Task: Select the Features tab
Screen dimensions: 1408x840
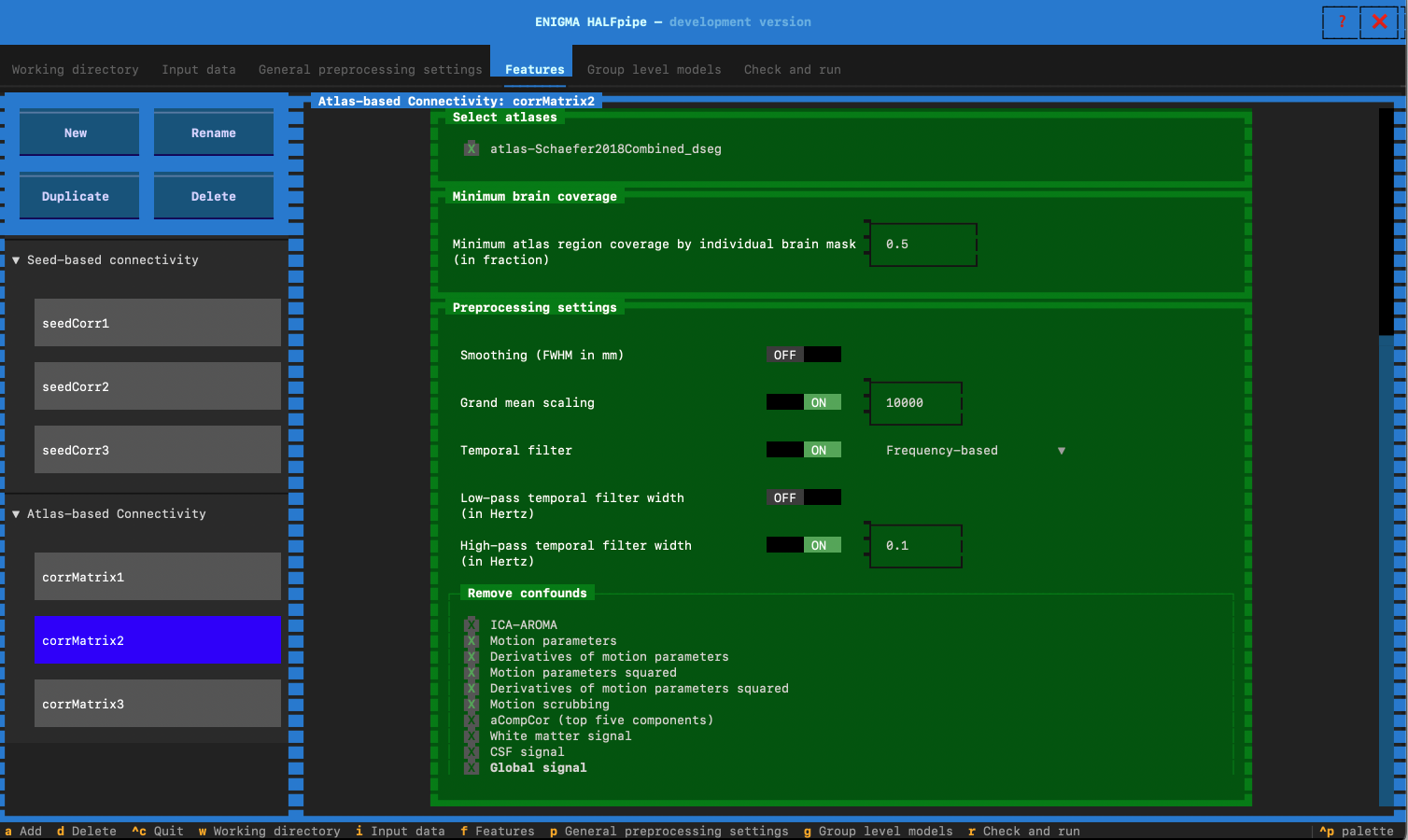Action: pos(535,70)
